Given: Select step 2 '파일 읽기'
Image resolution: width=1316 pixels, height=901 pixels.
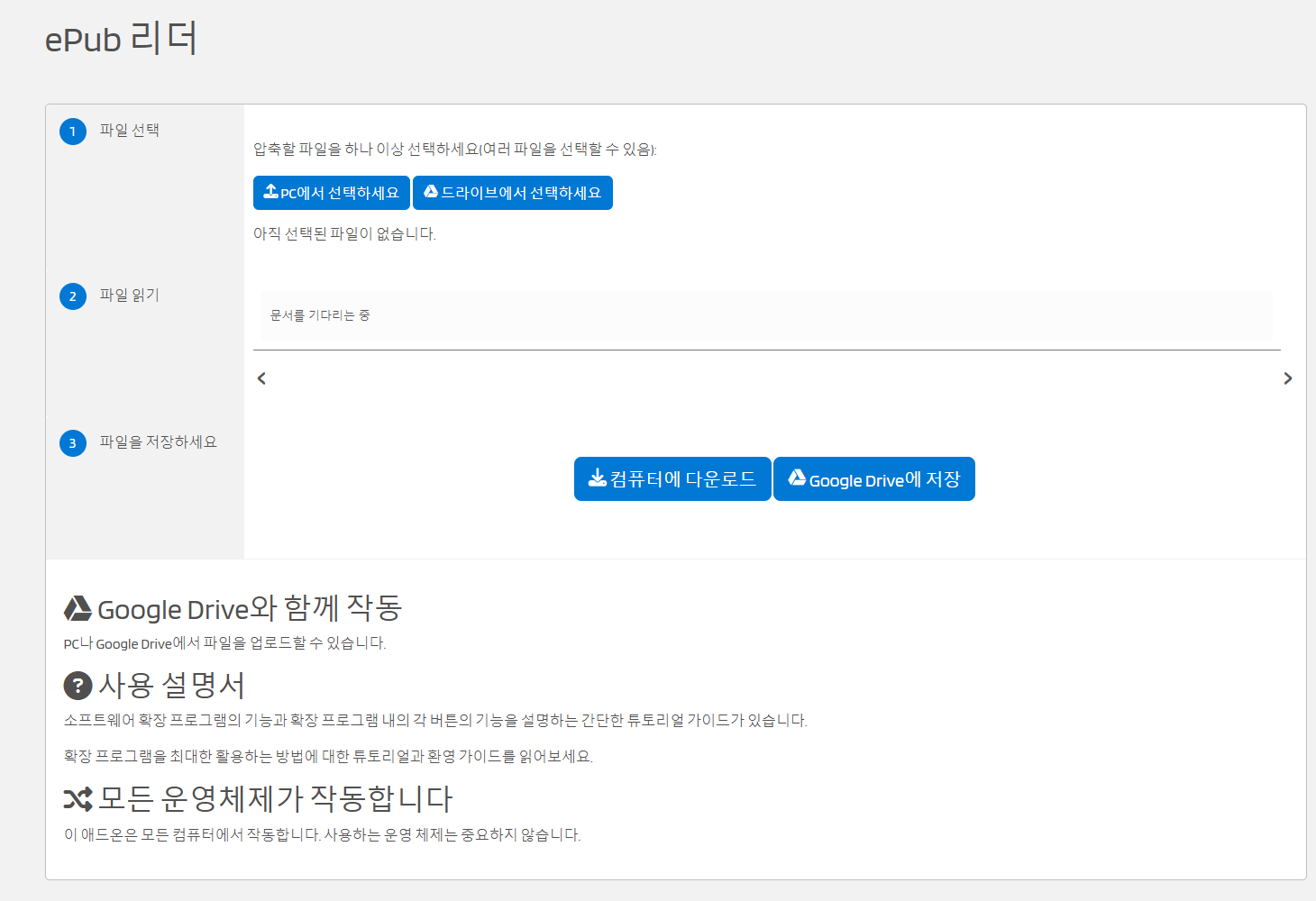Looking at the screenshot, I should [x=130, y=296].
